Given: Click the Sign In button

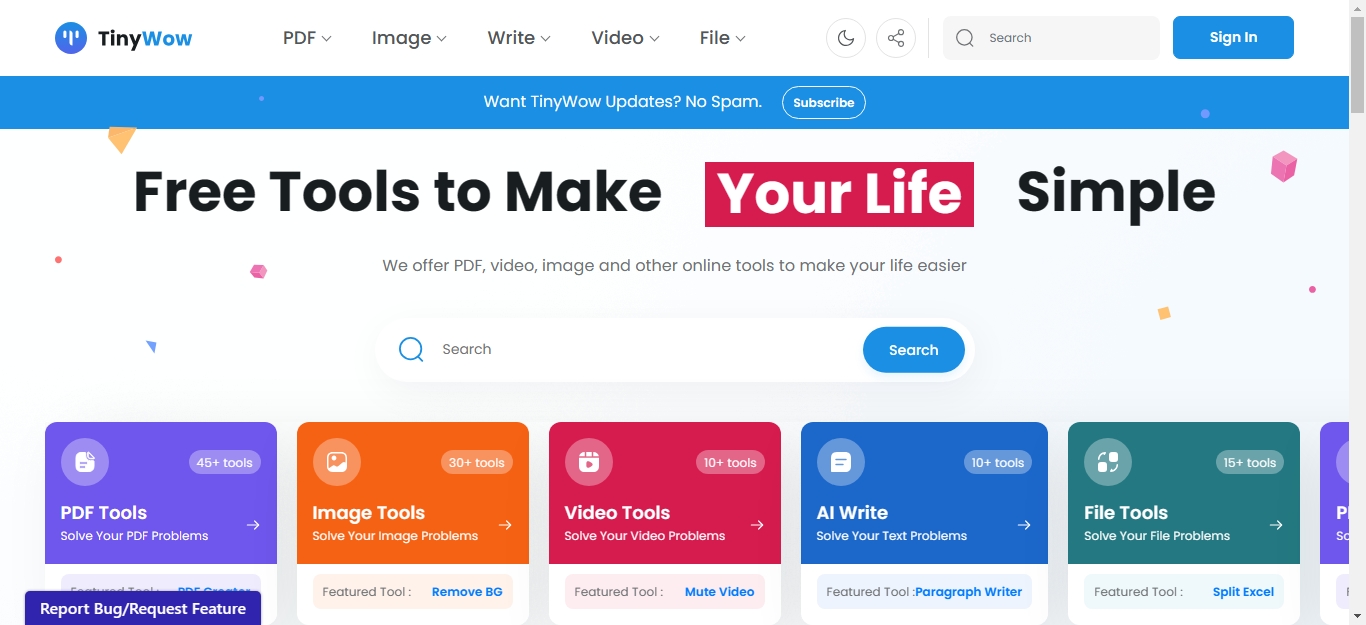Looking at the screenshot, I should 1233,38.
